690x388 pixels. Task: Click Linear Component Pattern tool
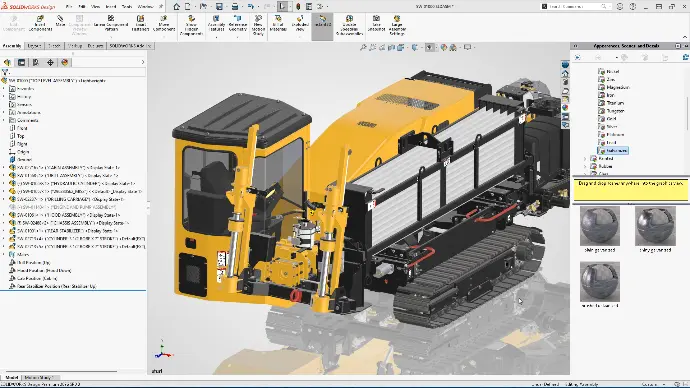click(111, 24)
